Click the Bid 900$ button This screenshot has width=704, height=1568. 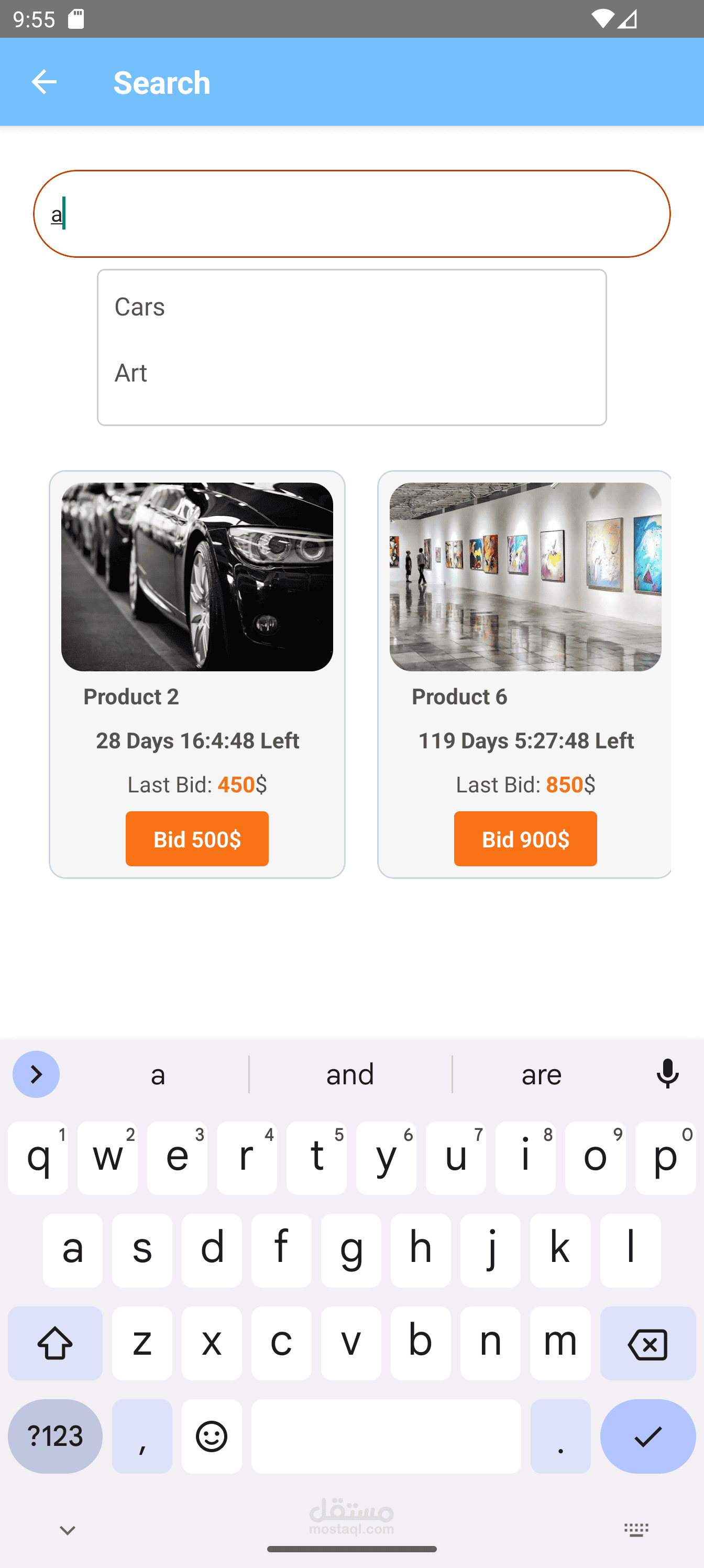coord(525,839)
